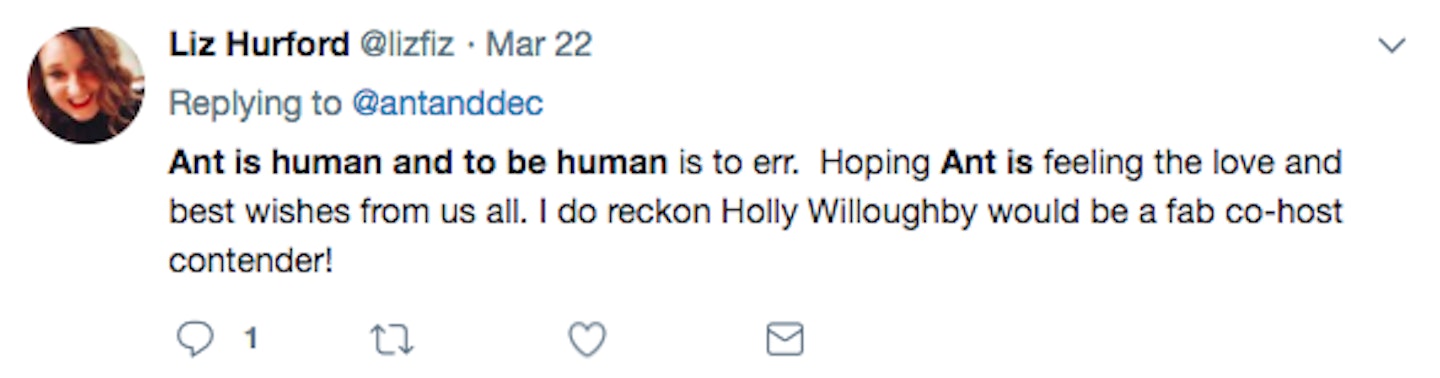This screenshot has width=1440, height=378.
Task: Open Liz Hurford's profile picture
Action: 85,85
